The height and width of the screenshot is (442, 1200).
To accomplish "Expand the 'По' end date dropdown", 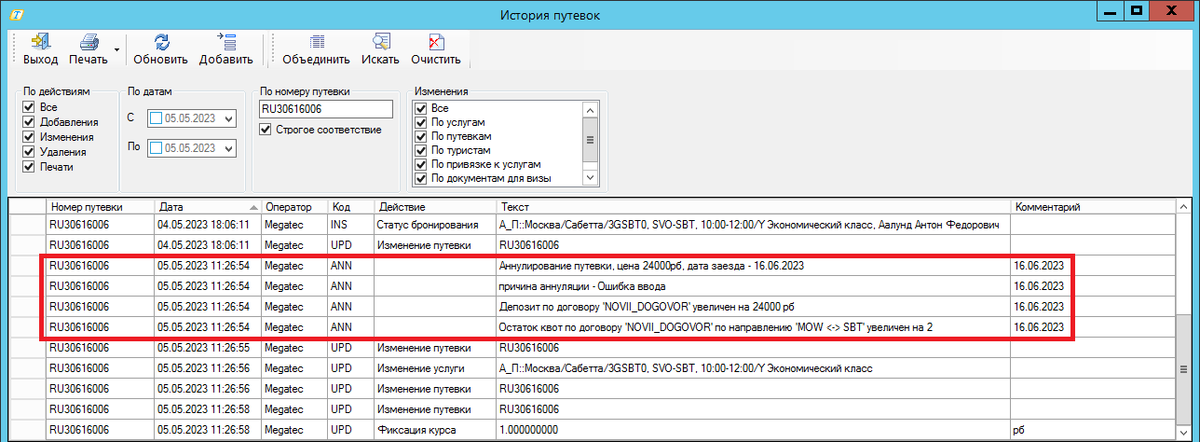I will click(229, 149).
